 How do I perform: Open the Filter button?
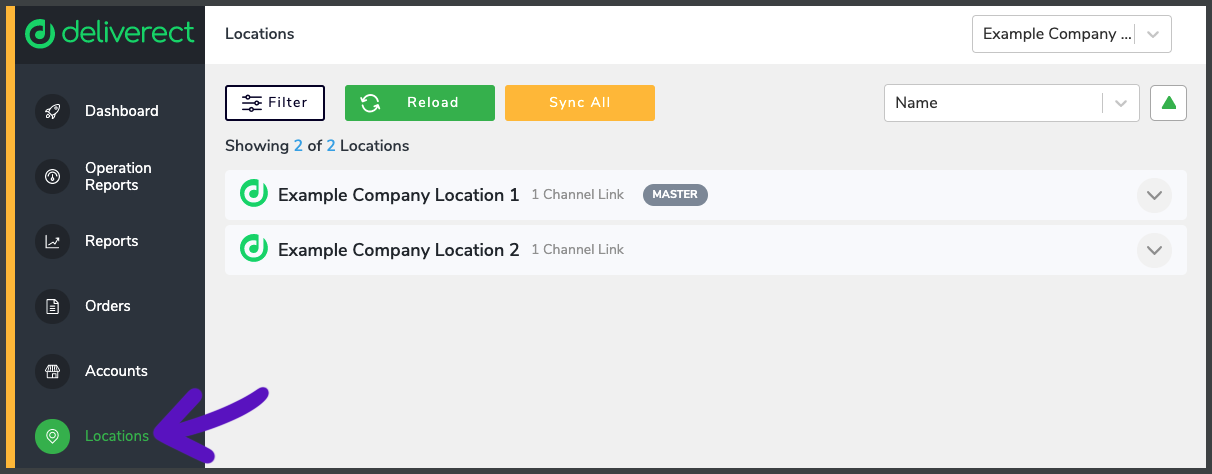tap(275, 103)
